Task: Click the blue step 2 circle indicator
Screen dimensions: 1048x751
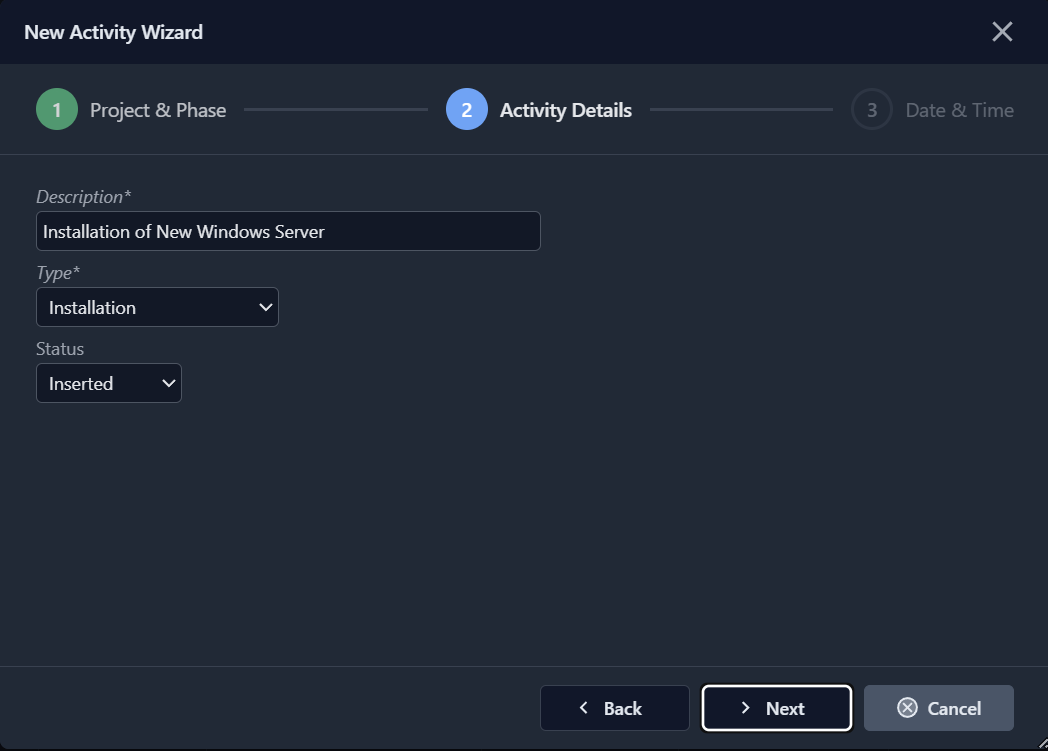Action: 465,109
